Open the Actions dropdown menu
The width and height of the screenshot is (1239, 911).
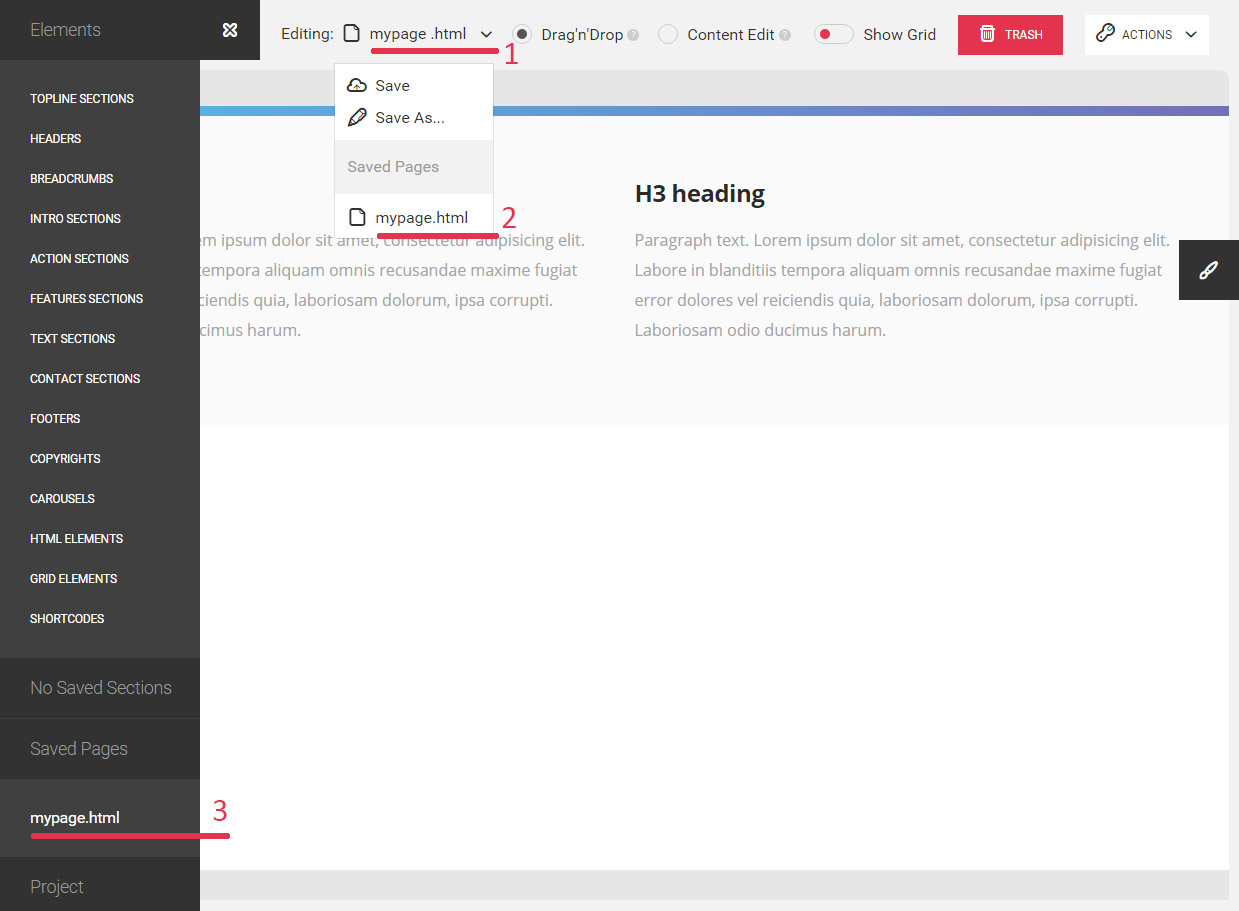point(1146,34)
